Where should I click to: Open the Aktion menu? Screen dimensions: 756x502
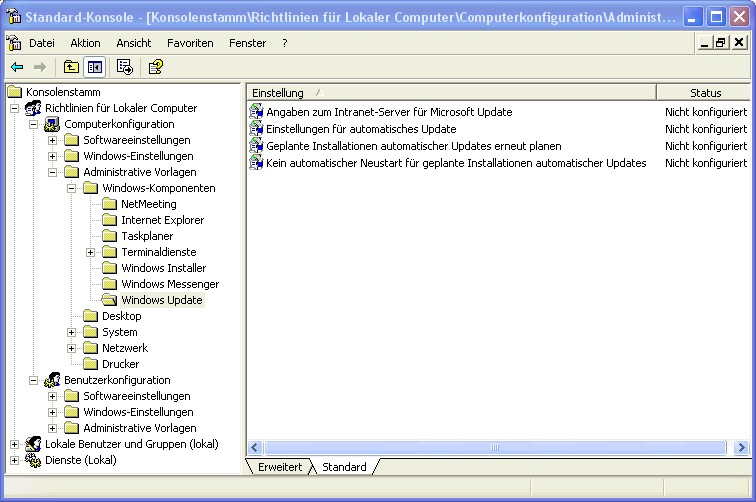[85, 43]
